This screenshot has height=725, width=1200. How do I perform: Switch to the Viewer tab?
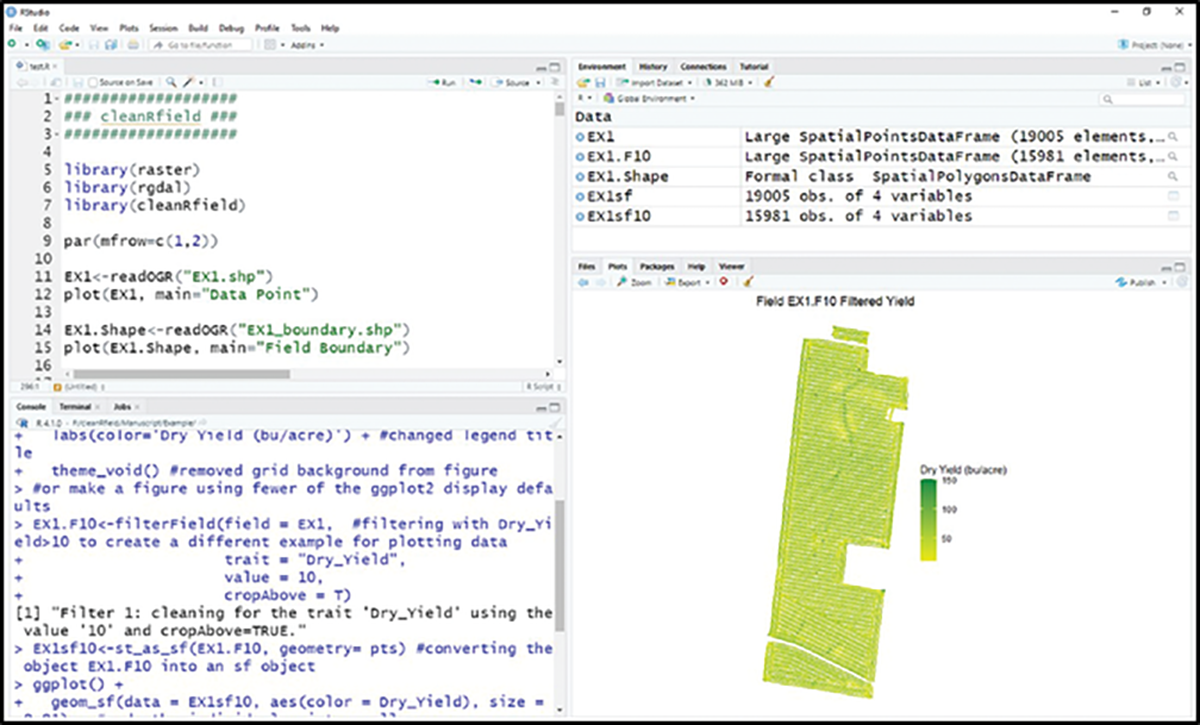pos(731,267)
